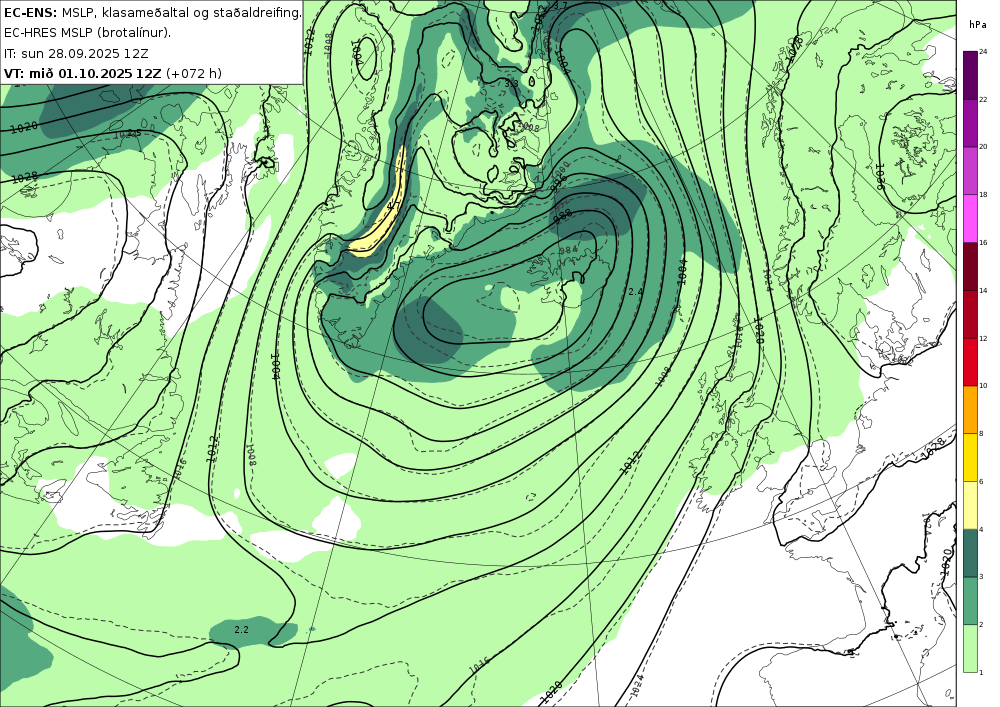Click the 'VT: mið 01.10.2025 12Z (+072 h)' valid time text

[113, 73]
